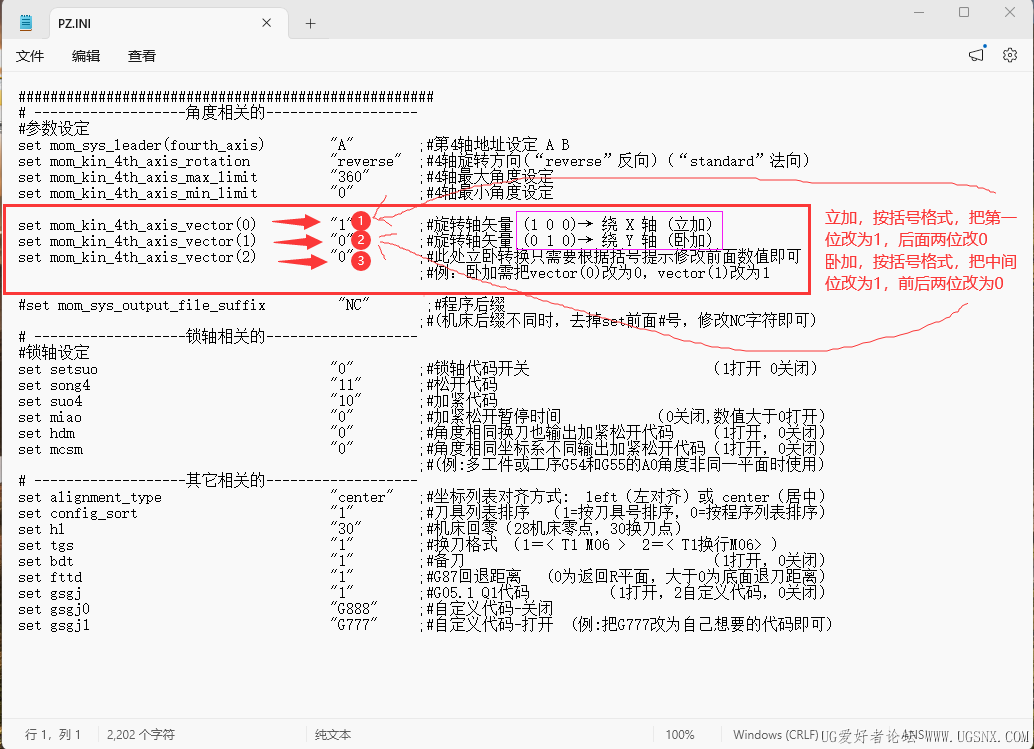Viewport: 1034px width, 749px height.
Task: Click comment #G87回退距离
Action: [x=473, y=577]
